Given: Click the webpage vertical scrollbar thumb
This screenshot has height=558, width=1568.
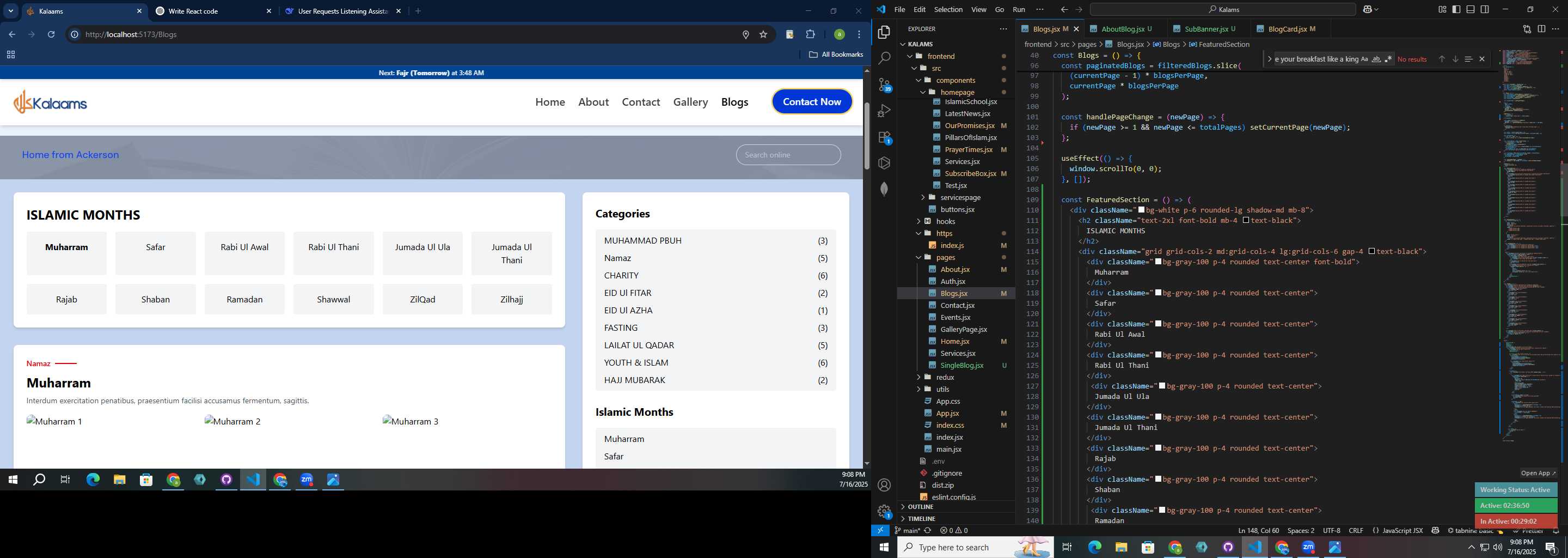Looking at the screenshot, I should [x=867, y=136].
